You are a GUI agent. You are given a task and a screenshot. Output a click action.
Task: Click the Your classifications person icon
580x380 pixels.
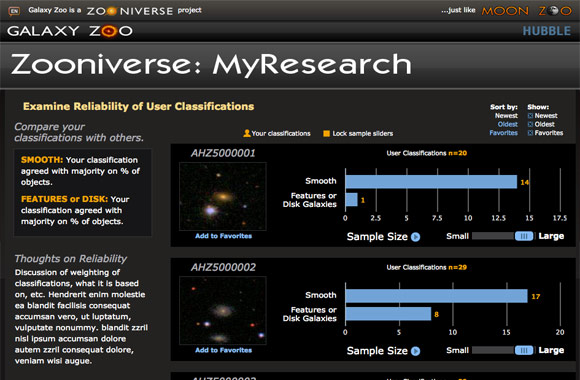247,133
